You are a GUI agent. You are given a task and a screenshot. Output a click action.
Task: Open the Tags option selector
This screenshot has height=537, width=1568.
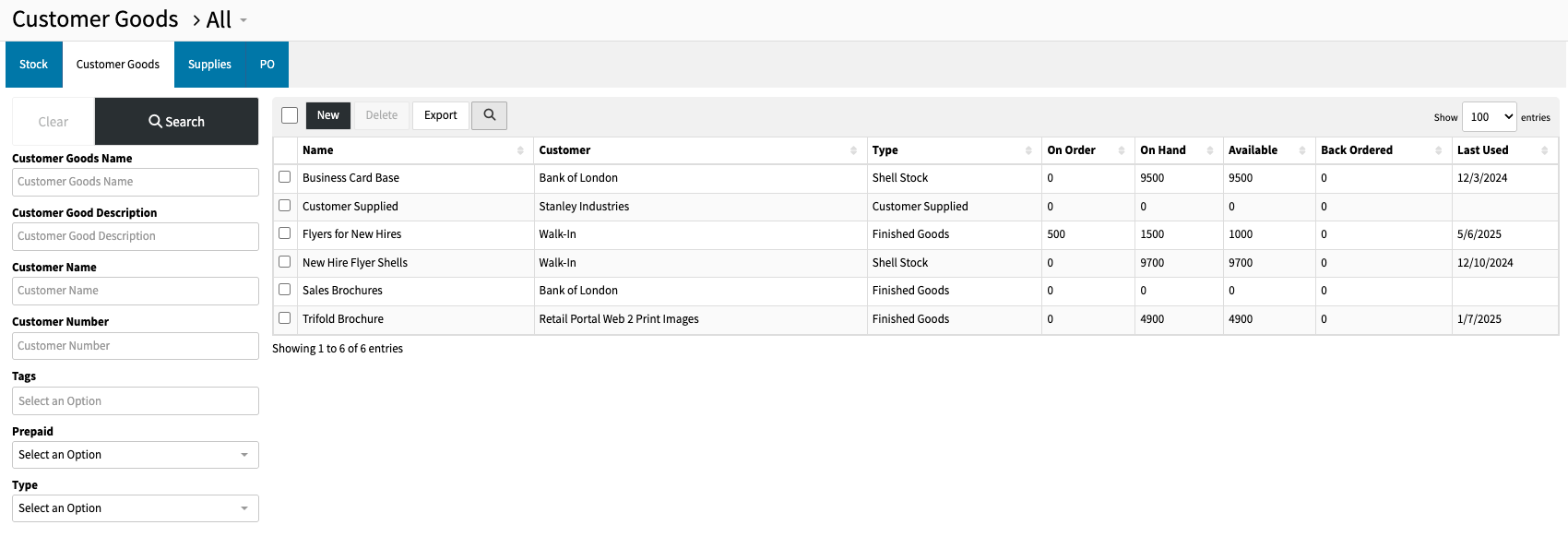(136, 401)
